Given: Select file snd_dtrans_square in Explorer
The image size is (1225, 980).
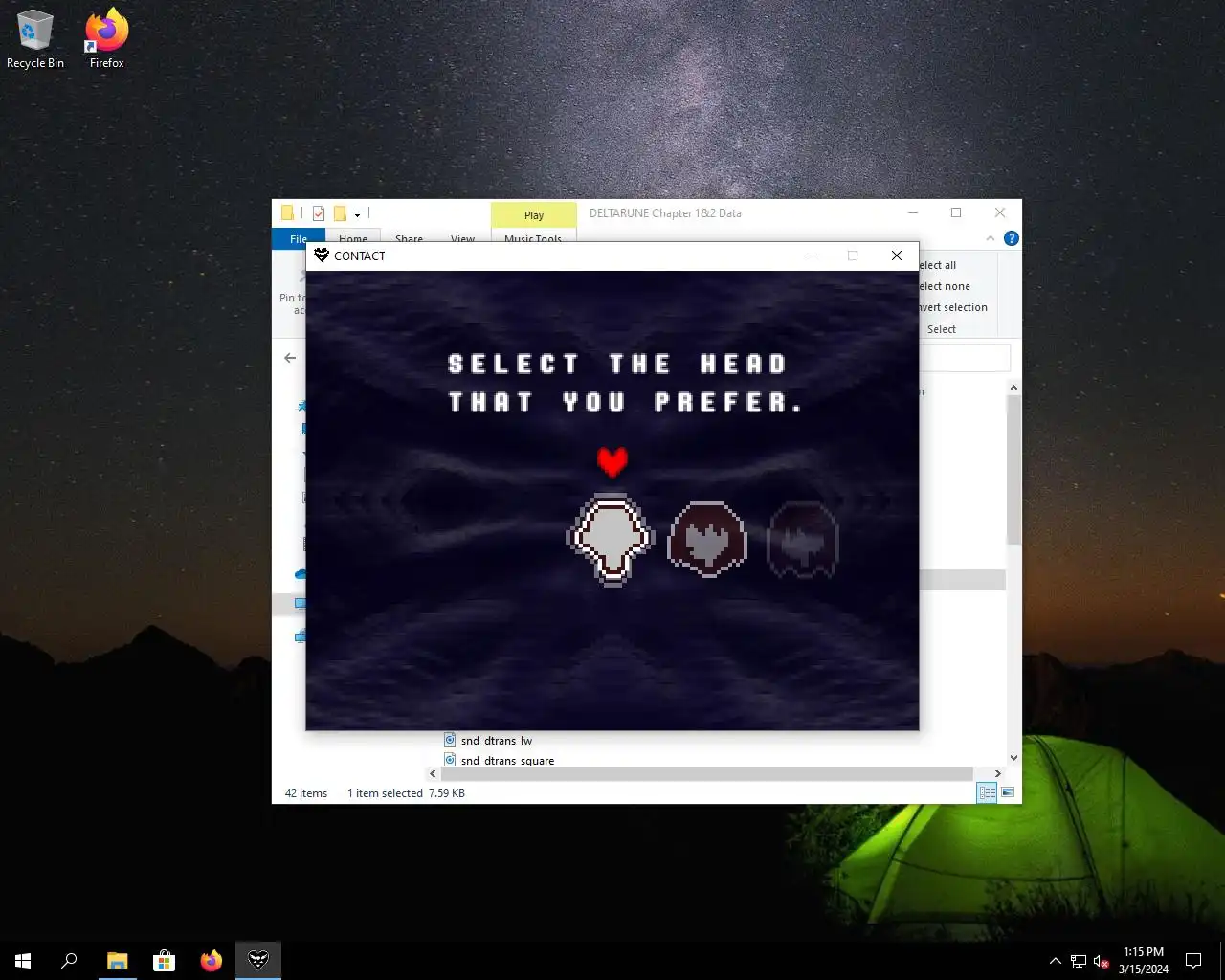Looking at the screenshot, I should (507, 761).
